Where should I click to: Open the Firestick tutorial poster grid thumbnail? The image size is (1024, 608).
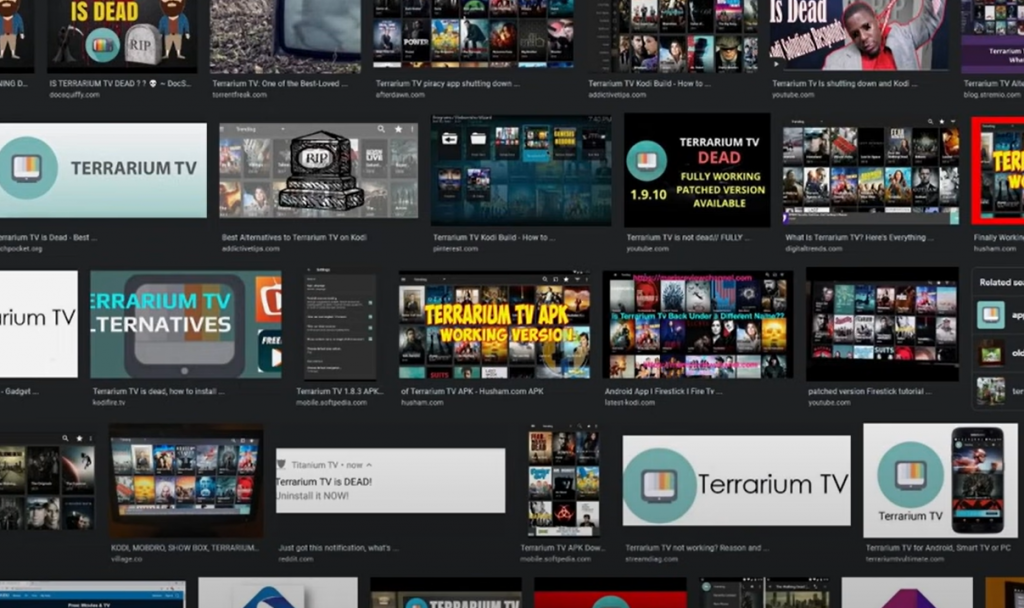point(882,324)
